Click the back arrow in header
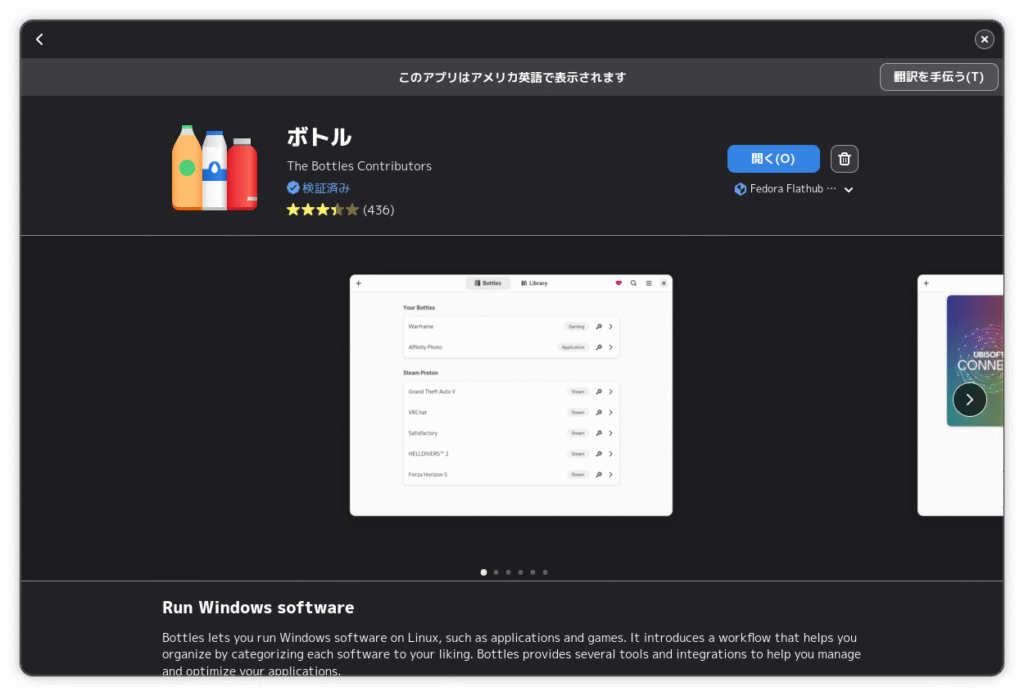 pyautogui.click(x=39, y=39)
